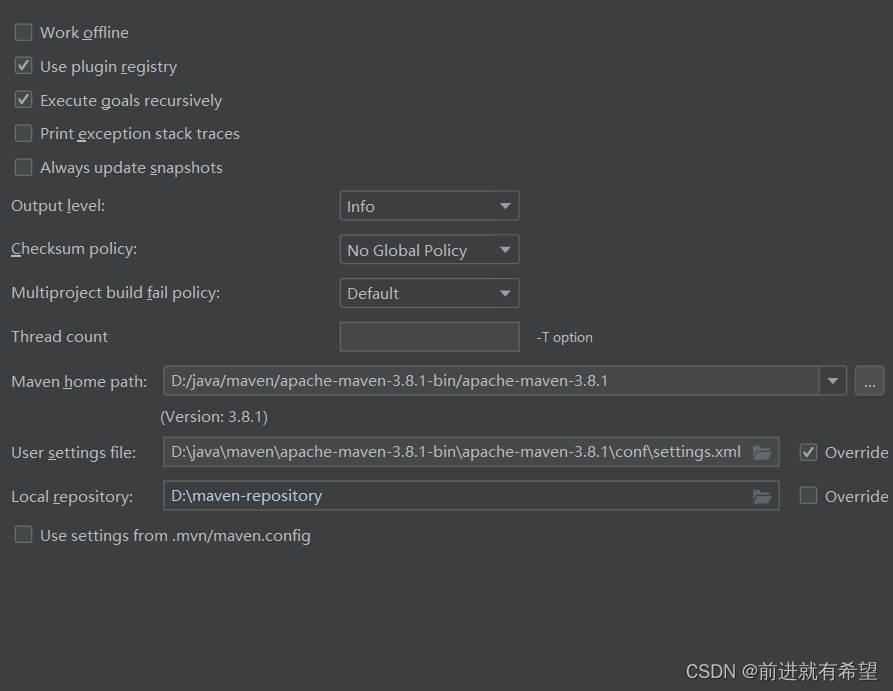Screen dimensions: 893x691
Task: Open the Multiproject build fail policy dropdown
Action: coord(505,292)
